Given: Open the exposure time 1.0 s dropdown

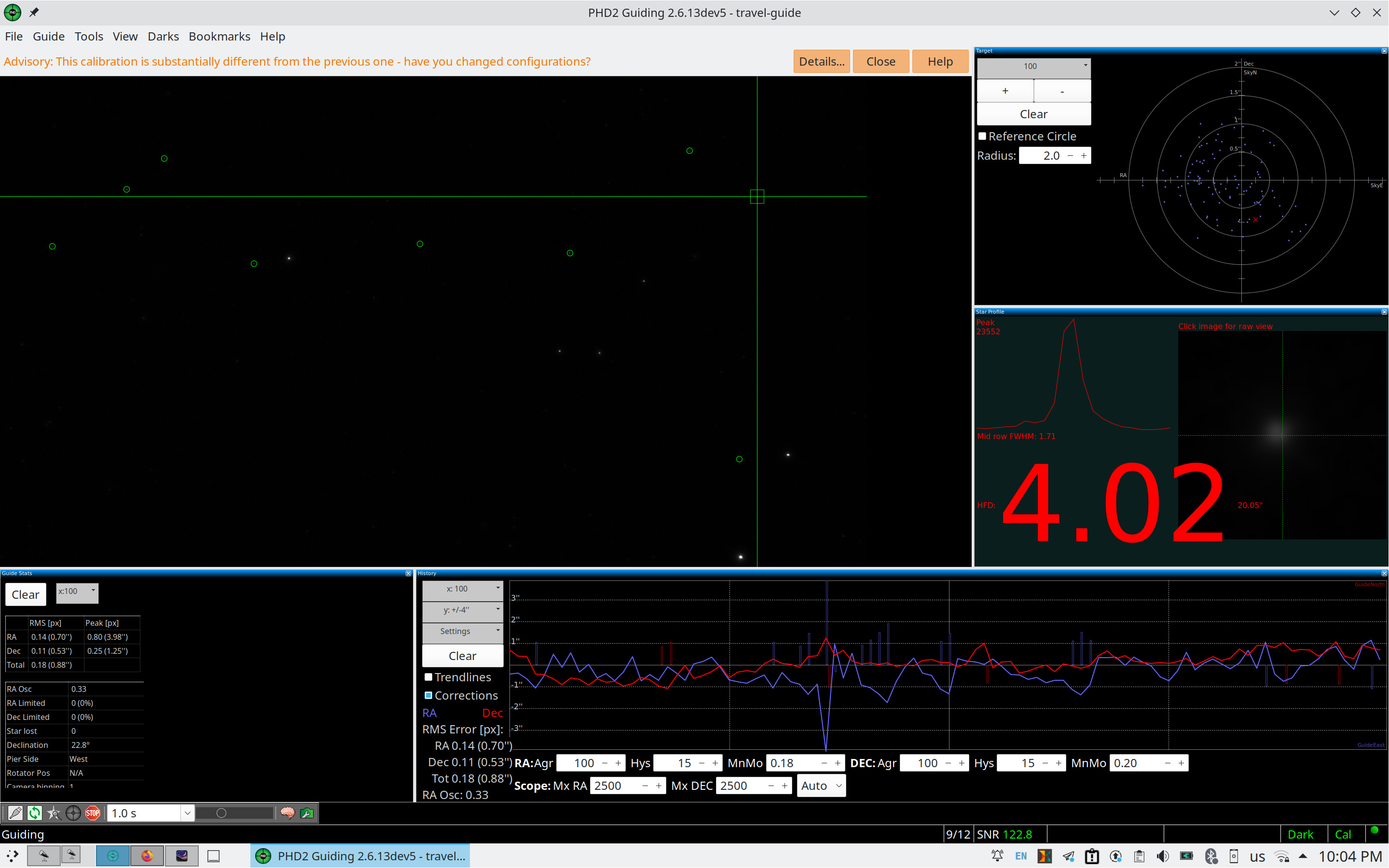Looking at the screenshot, I should tap(187, 813).
